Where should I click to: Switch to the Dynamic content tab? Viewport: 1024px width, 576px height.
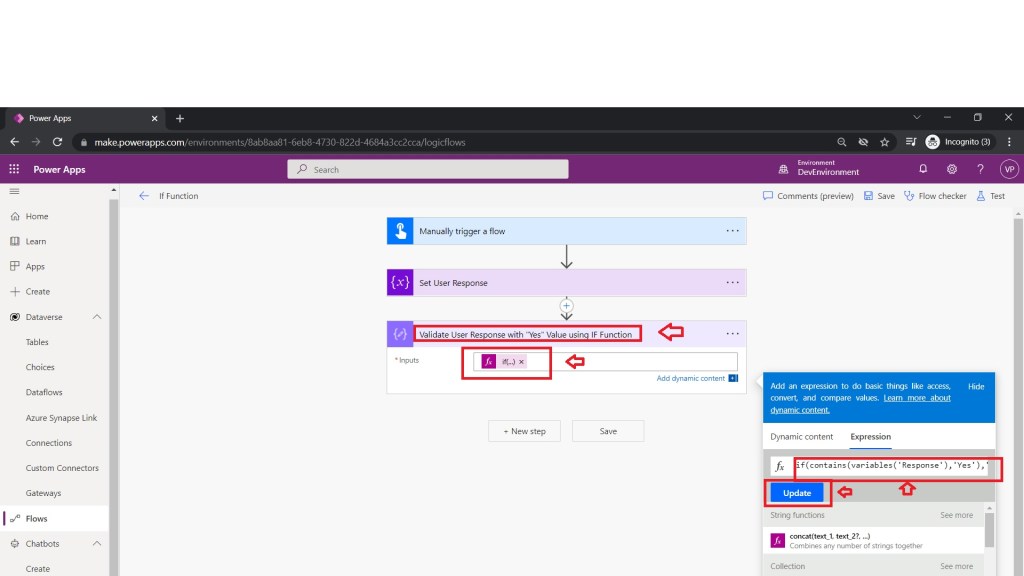tap(801, 437)
